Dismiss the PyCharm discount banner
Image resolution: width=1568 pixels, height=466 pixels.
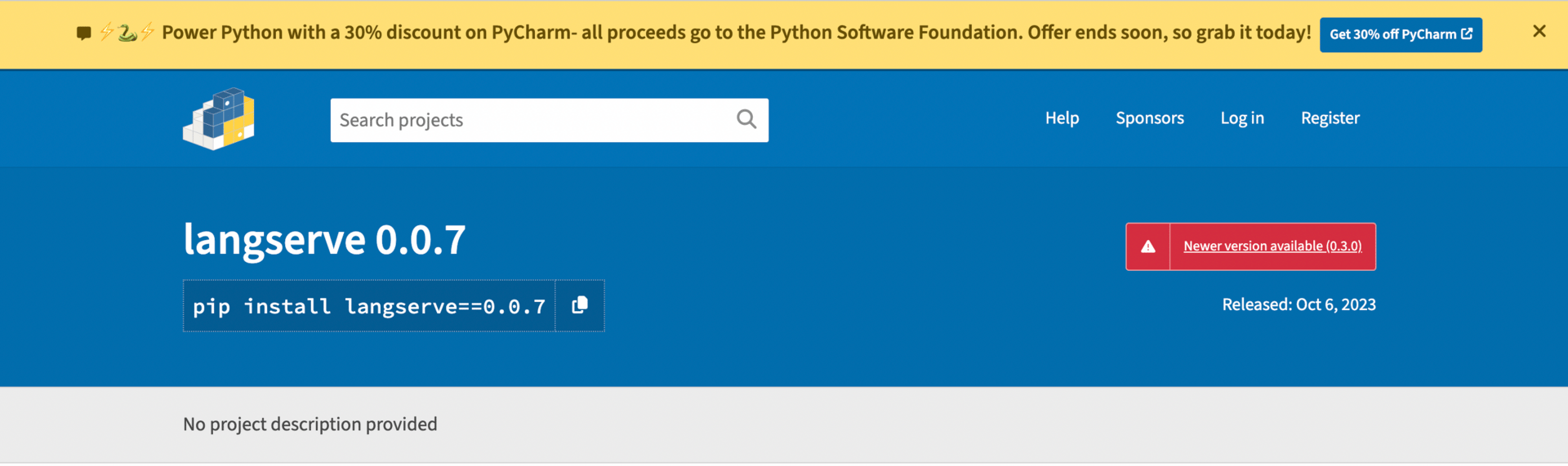(x=1539, y=31)
